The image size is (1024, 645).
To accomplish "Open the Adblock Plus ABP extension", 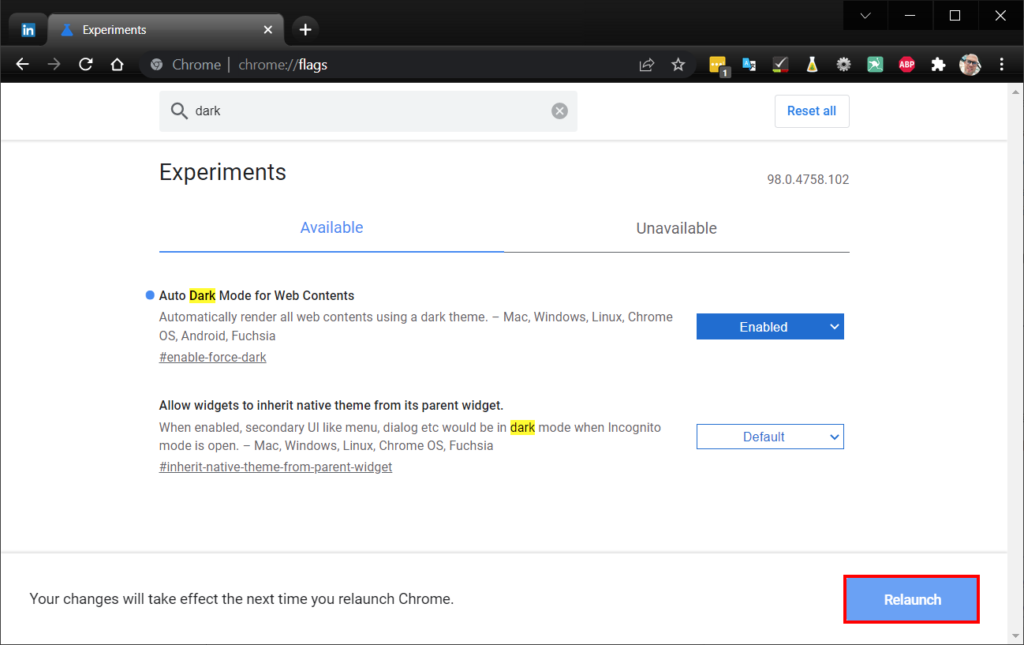I will (x=906, y=65).
